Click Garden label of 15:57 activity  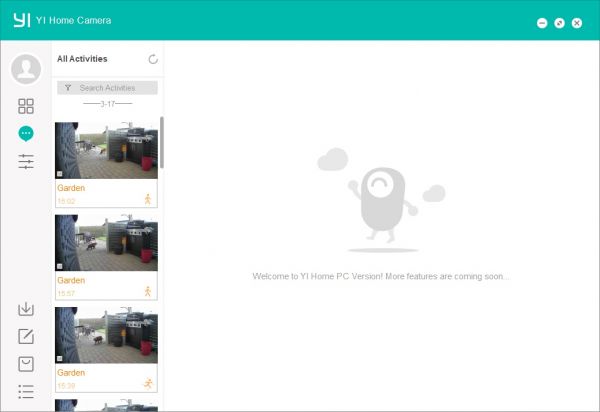pos(71,280)
